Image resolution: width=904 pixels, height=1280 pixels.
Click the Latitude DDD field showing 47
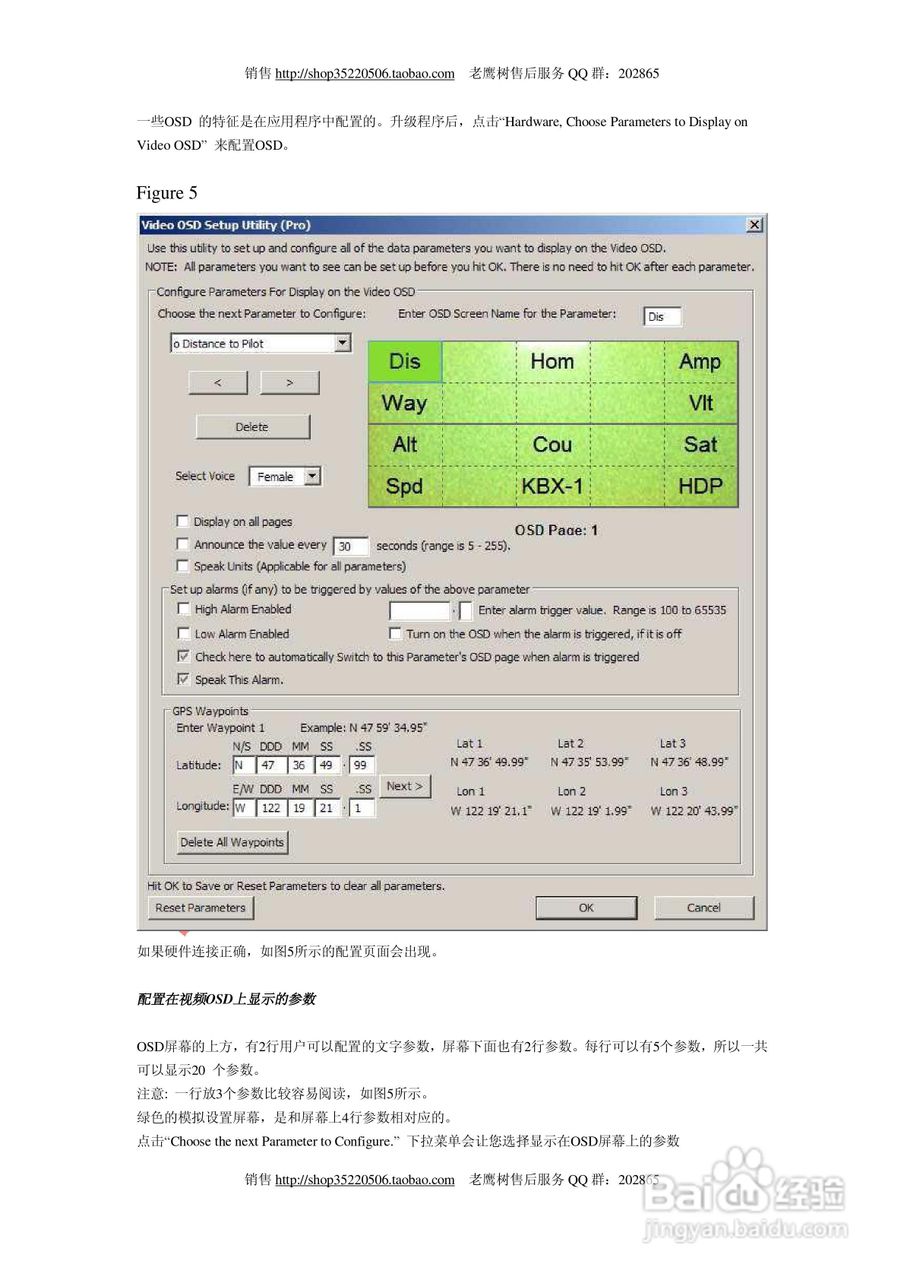tap(271, 765)
